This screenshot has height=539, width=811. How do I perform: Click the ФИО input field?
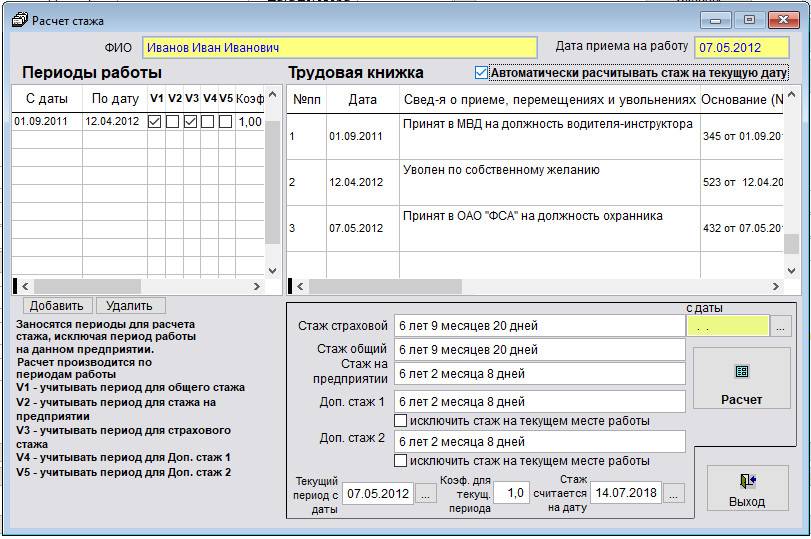340,47
